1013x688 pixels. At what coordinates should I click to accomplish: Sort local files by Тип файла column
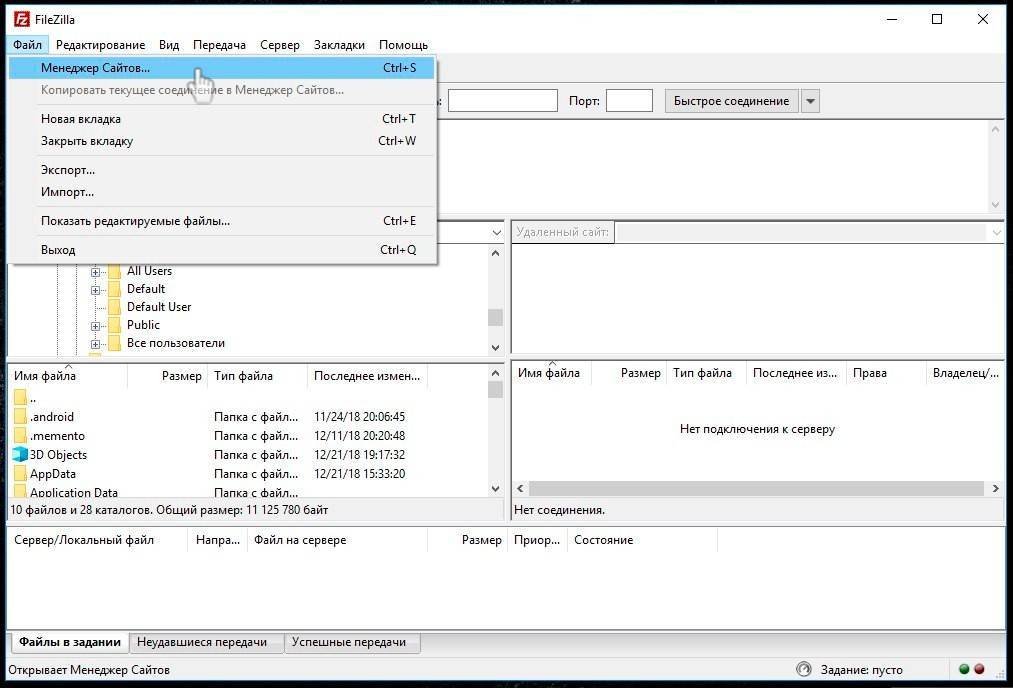[x=258, y=376]
